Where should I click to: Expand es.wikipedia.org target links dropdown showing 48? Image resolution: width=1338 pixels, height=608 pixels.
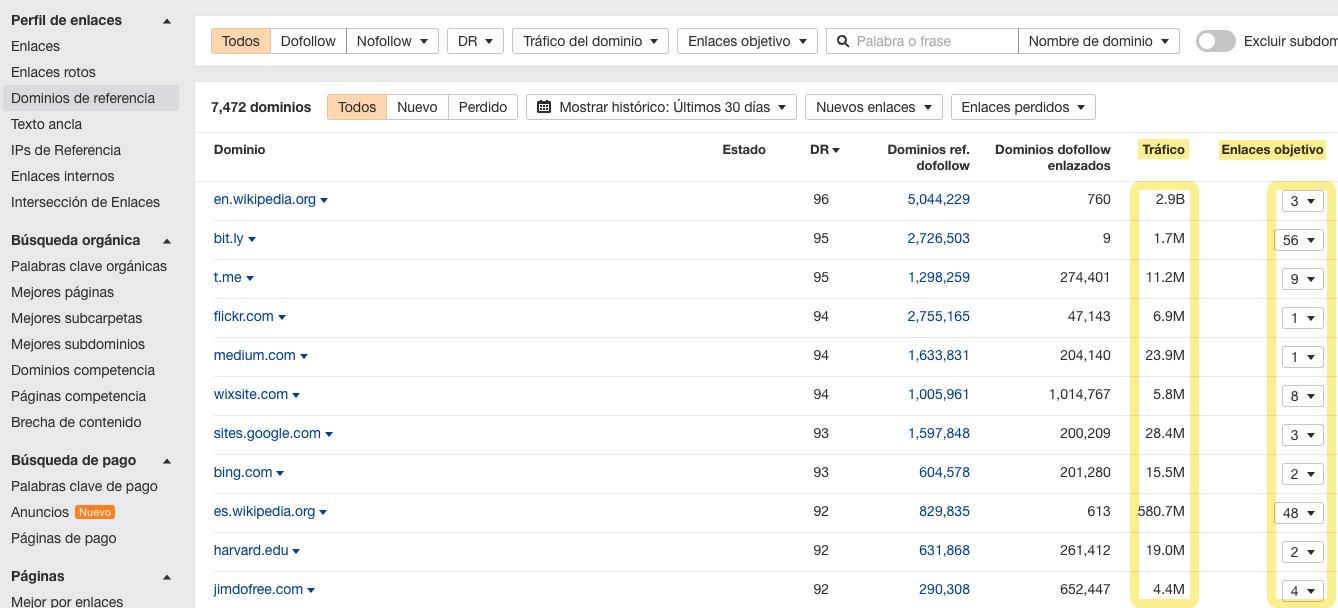pos(1298,513)
